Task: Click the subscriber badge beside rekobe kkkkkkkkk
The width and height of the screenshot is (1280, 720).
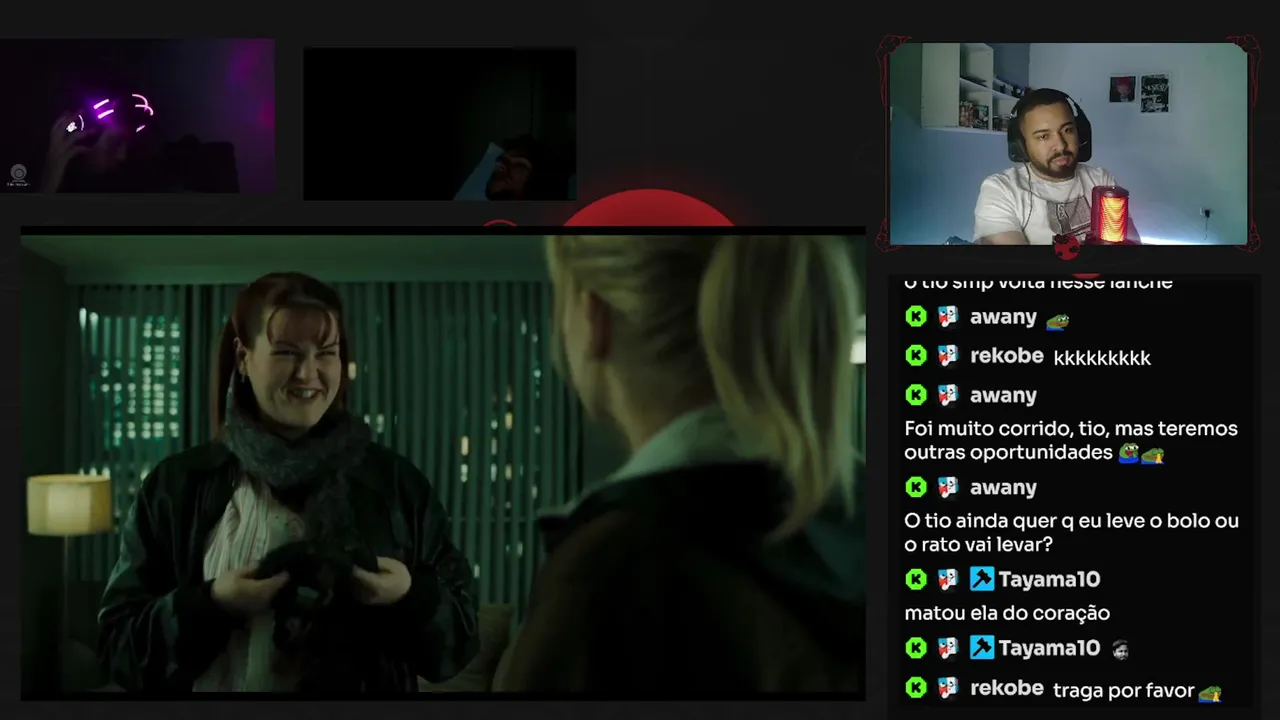Action: [x=948, y=355]
